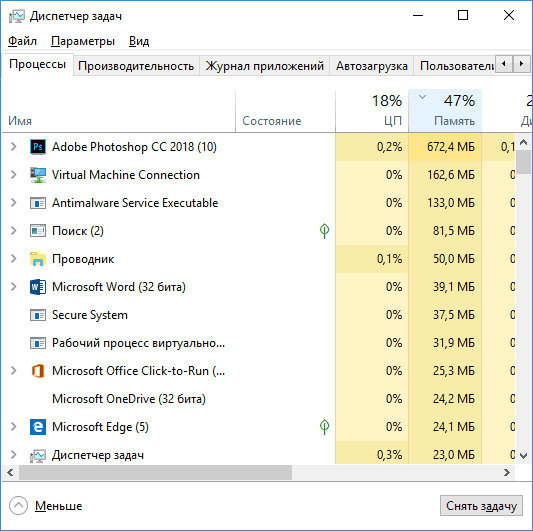Collapse details with the Меньше arrow
This screenshot has width=533, height=531.
[18, 506]
